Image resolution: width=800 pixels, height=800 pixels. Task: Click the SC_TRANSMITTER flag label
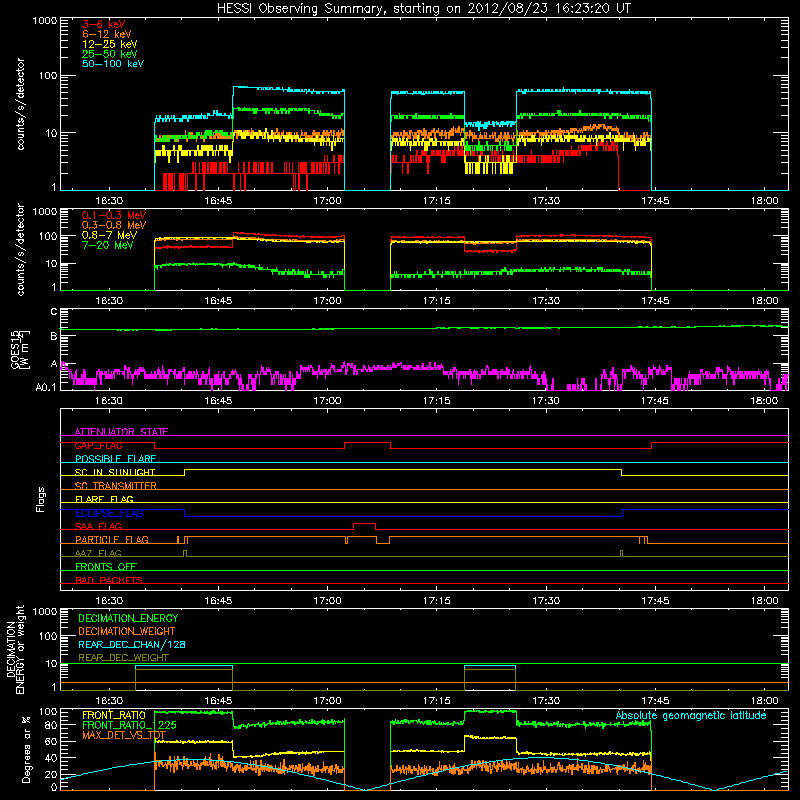115,486
